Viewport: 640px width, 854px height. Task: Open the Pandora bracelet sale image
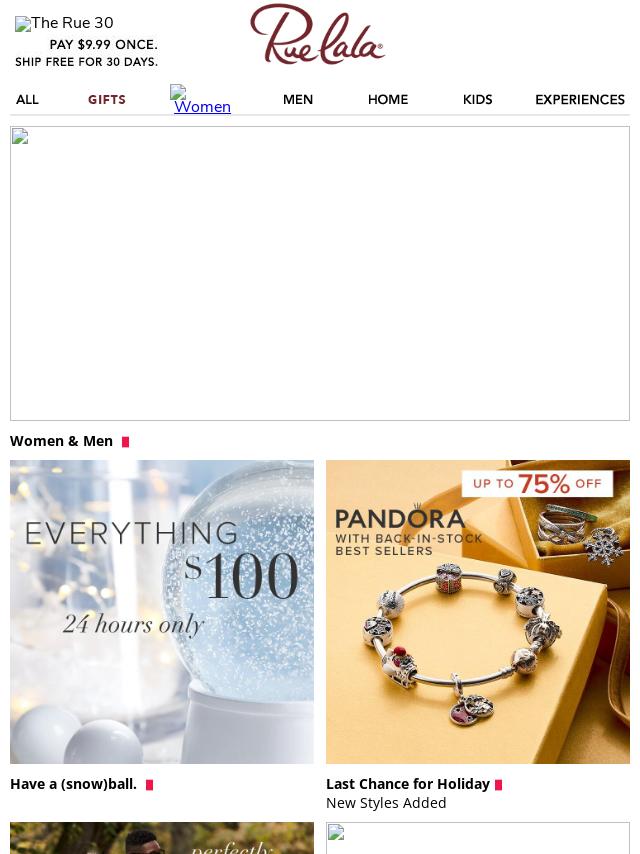(x=478, y=612)
